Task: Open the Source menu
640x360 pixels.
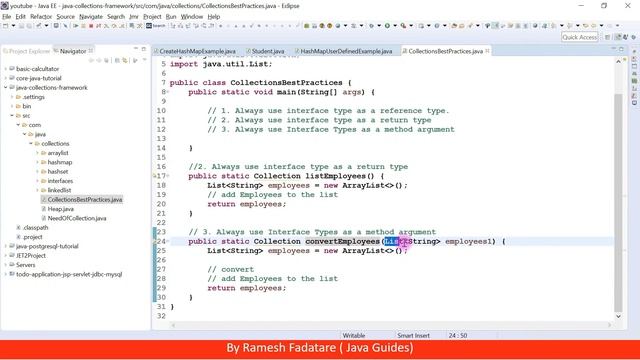Action: 65,17
